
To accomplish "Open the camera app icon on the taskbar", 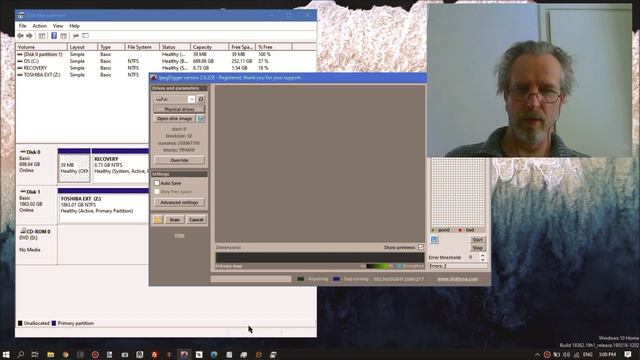I will pyautogui.click(x=125, y=354).
